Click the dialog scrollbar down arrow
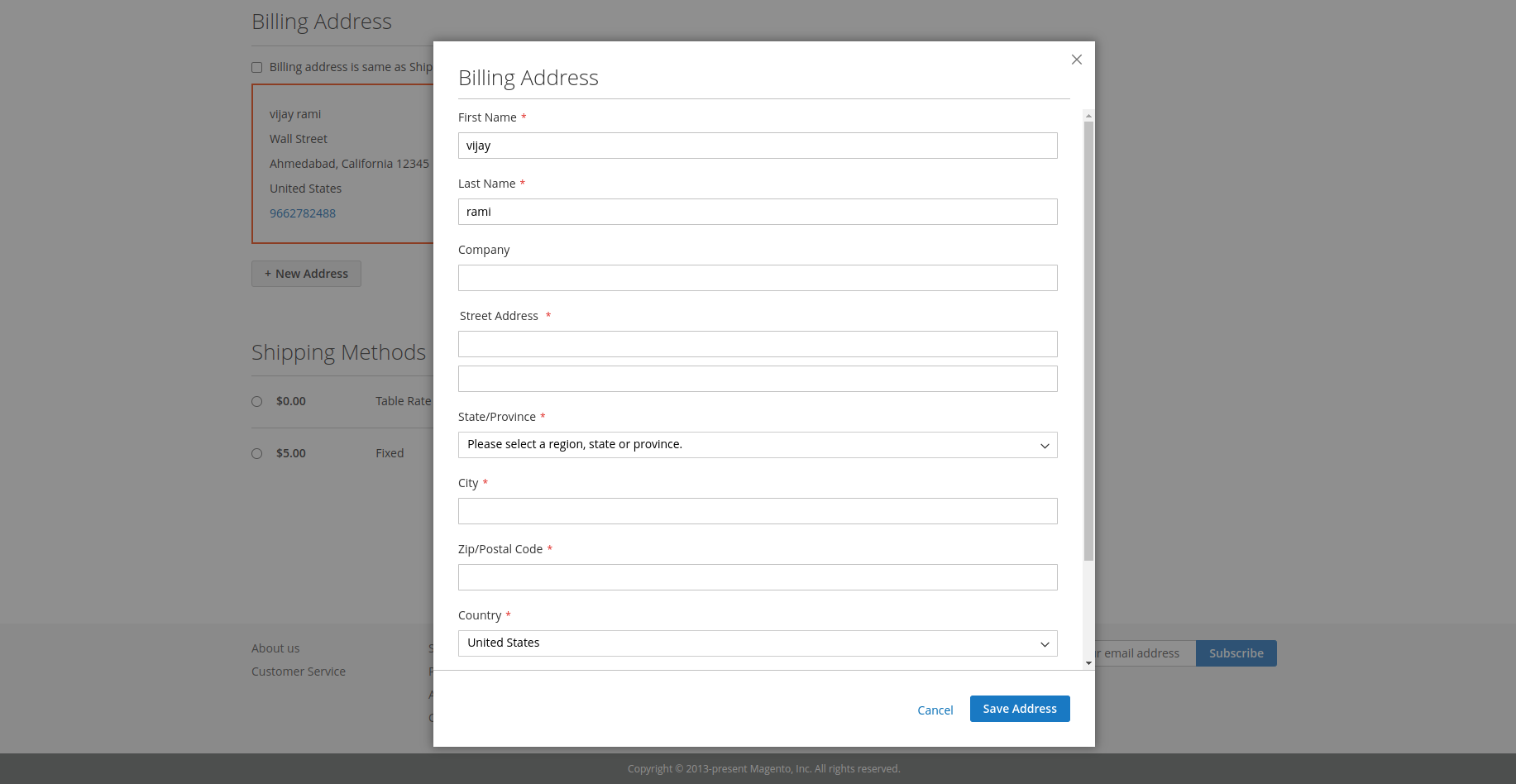The height and width of the screenshot is (784, 1516). (1088, 663)
